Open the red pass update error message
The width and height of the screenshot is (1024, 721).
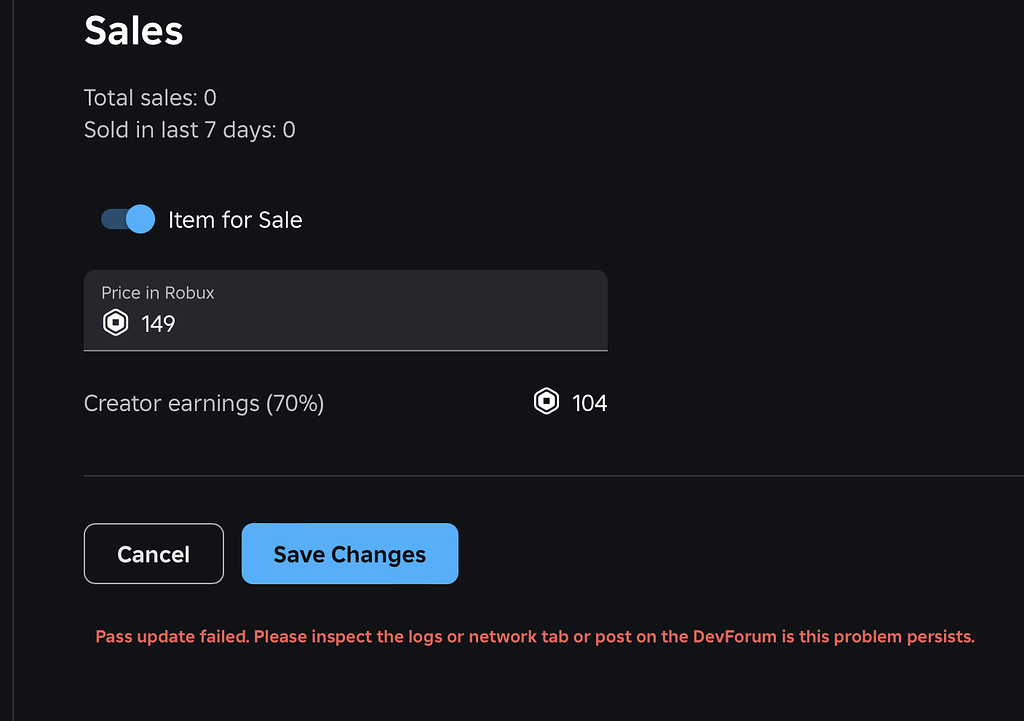534,636
